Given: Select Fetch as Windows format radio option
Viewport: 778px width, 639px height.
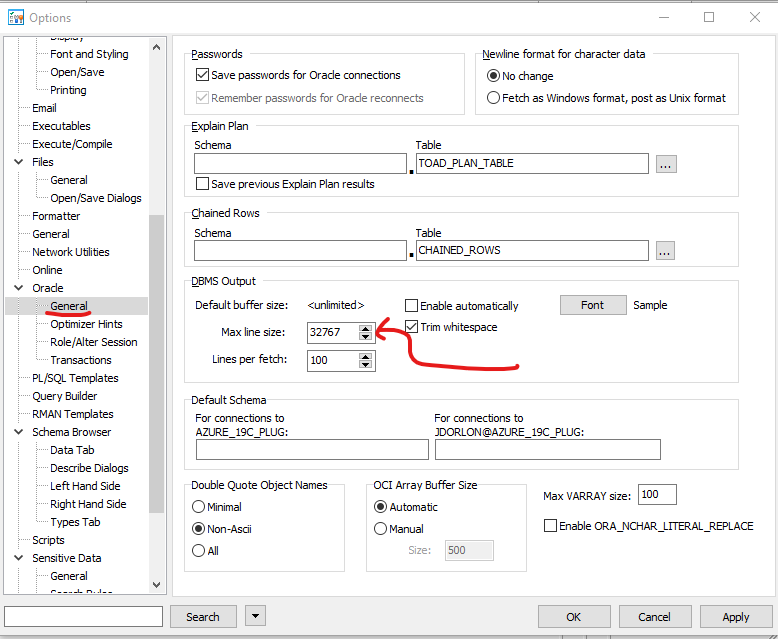Looking at the screenshot, I should click(493, 98).
